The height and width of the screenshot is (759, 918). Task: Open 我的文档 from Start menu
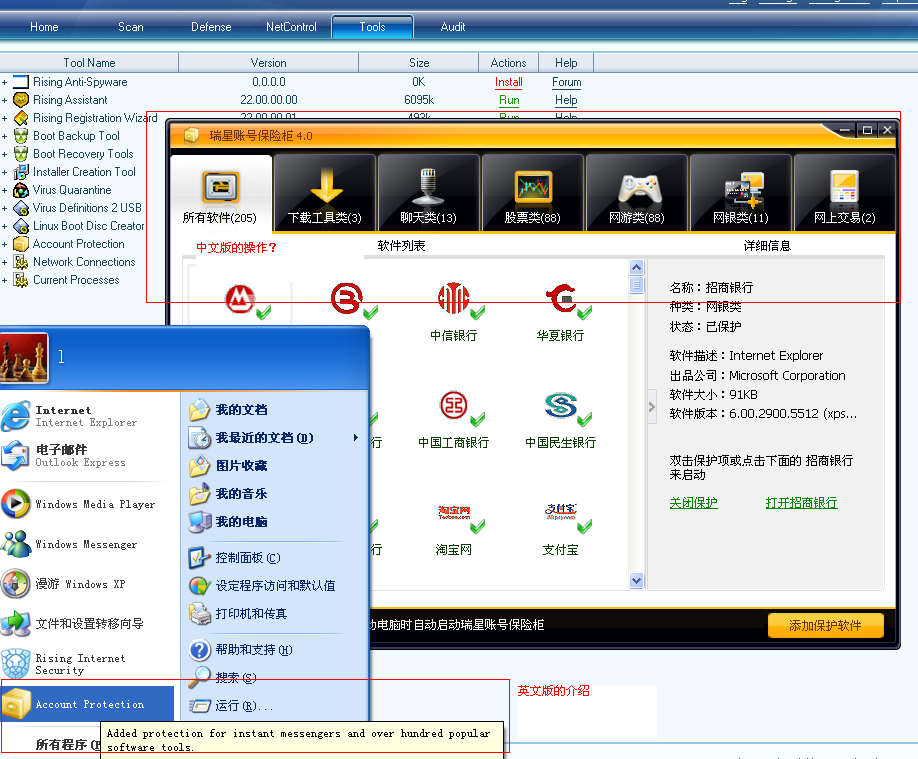coord(242,410)
